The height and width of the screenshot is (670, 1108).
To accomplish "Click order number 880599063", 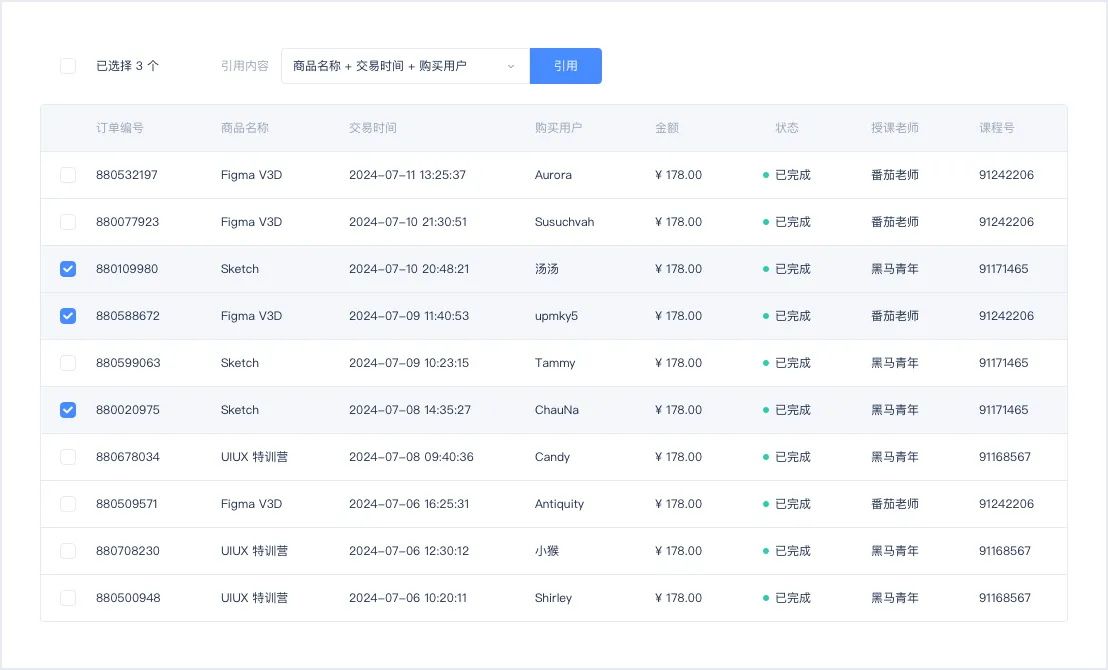I will point(129,363).
